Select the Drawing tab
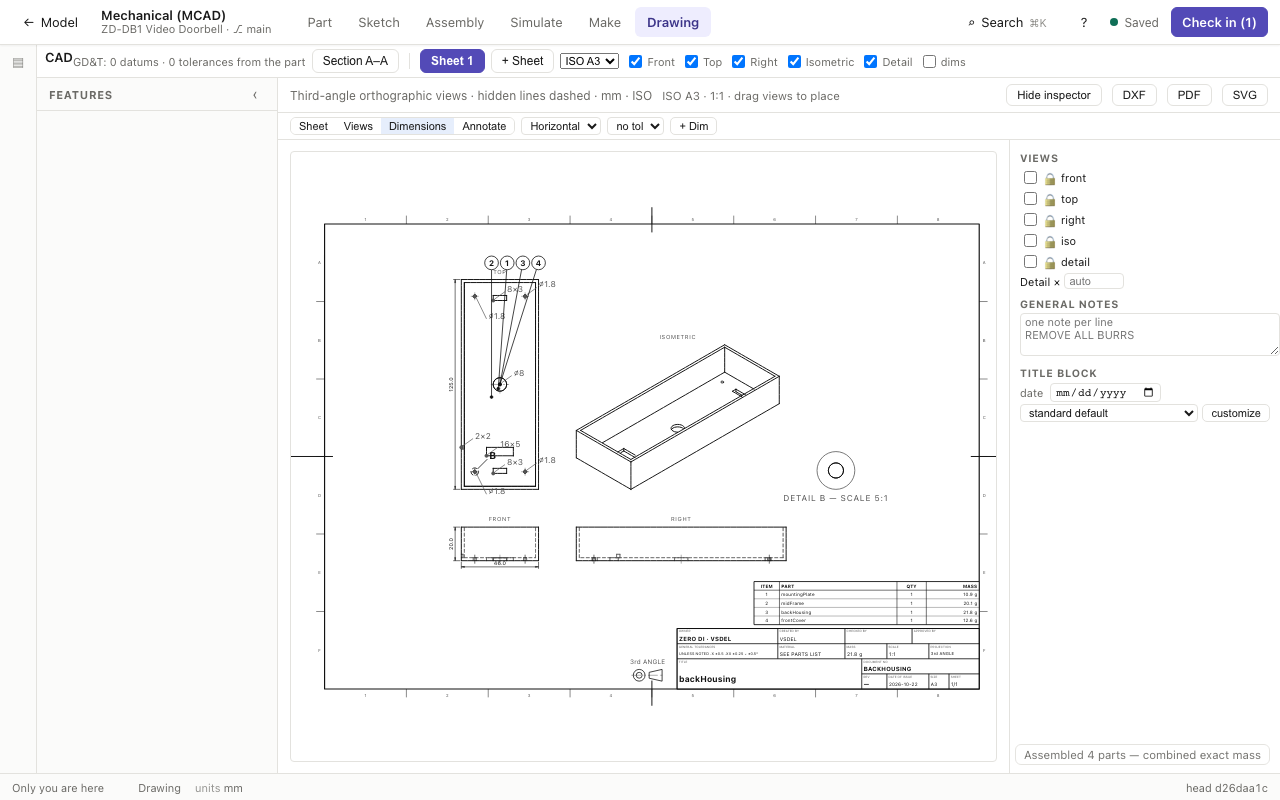 point(673,22)
